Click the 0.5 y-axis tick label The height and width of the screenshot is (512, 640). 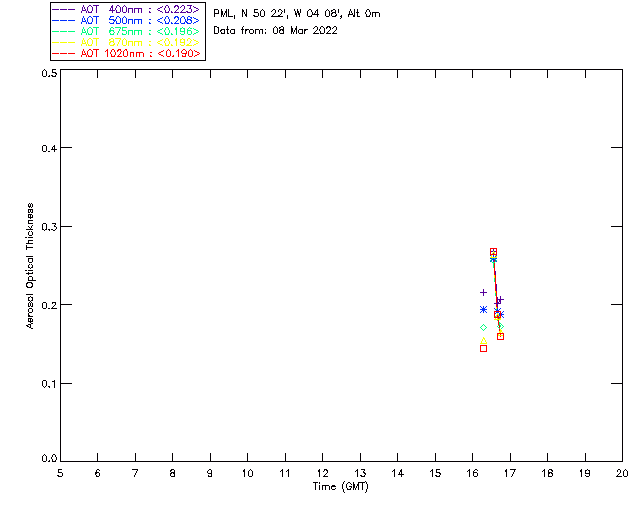point(49,73)
